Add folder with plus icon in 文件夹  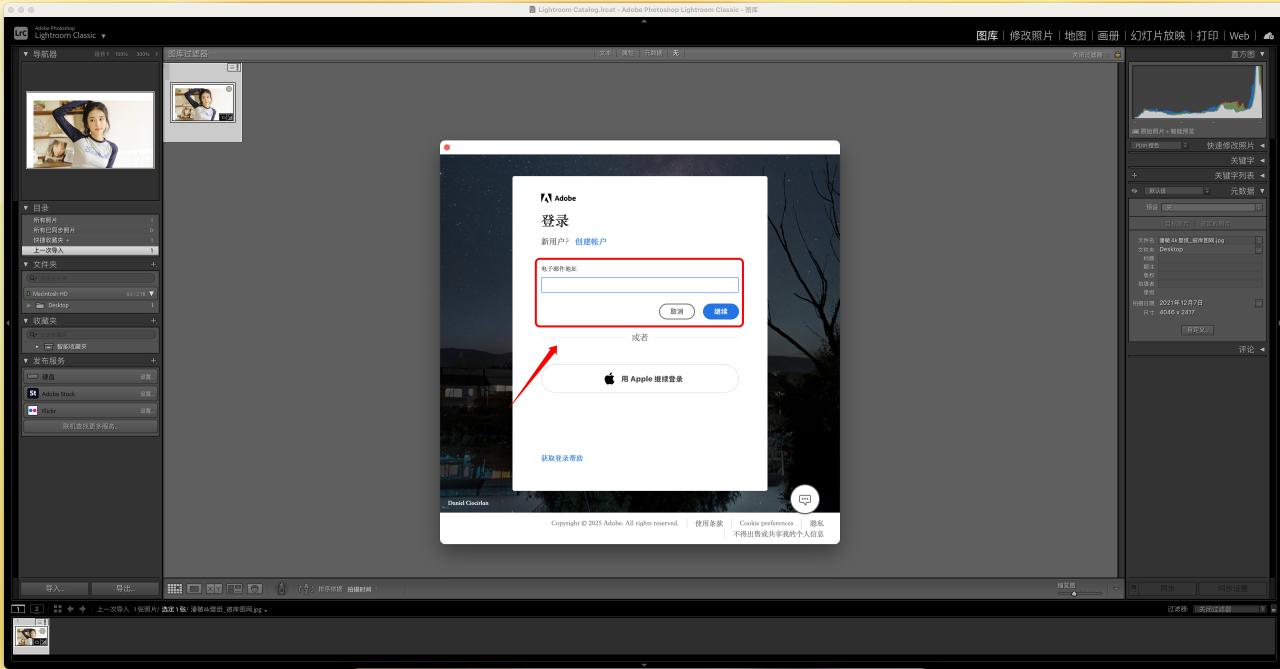pos(154,264)
